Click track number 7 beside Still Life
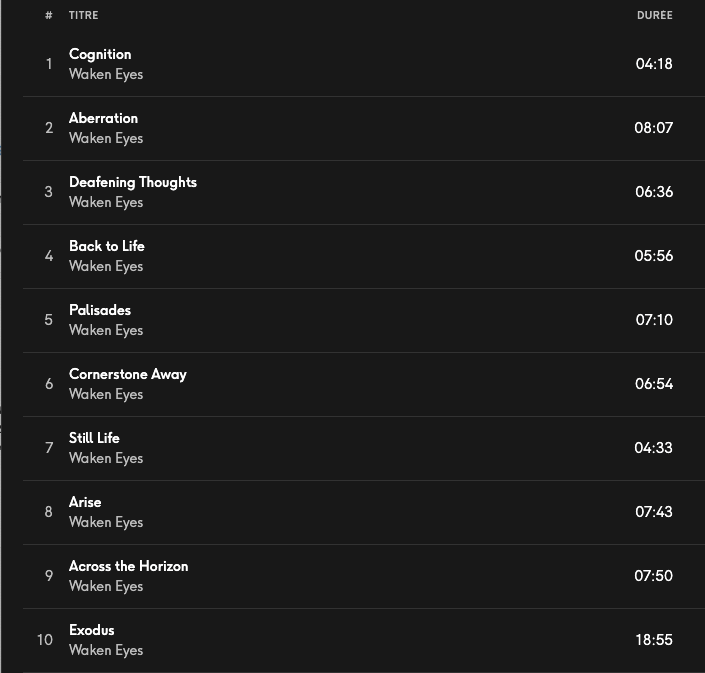The width and height of the screenshot is (705, 673). 48,448
